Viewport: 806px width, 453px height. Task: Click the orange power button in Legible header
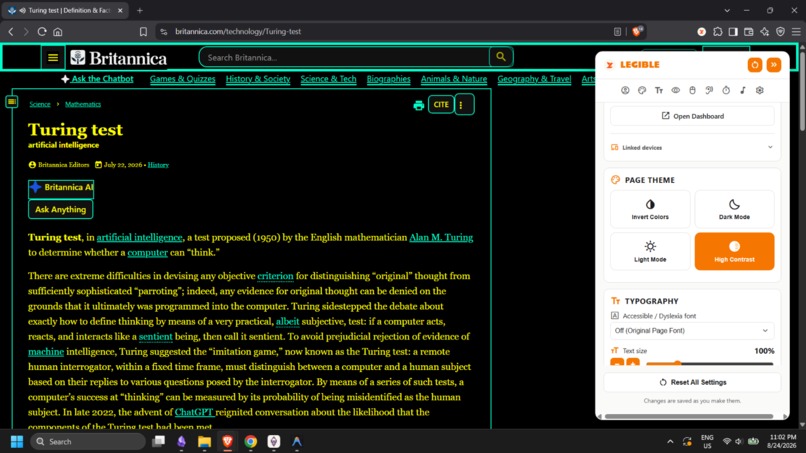click(755, 65)
